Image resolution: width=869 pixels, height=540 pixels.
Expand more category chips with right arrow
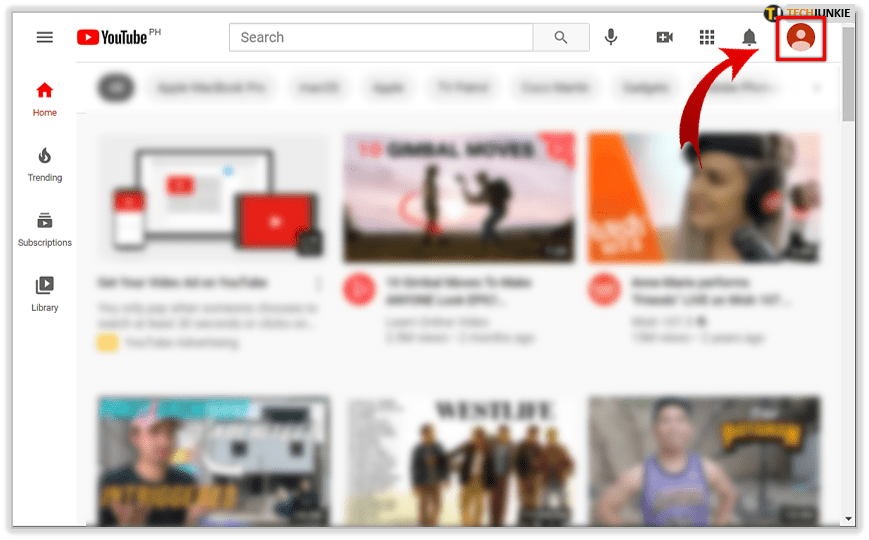tap(817, 88)
